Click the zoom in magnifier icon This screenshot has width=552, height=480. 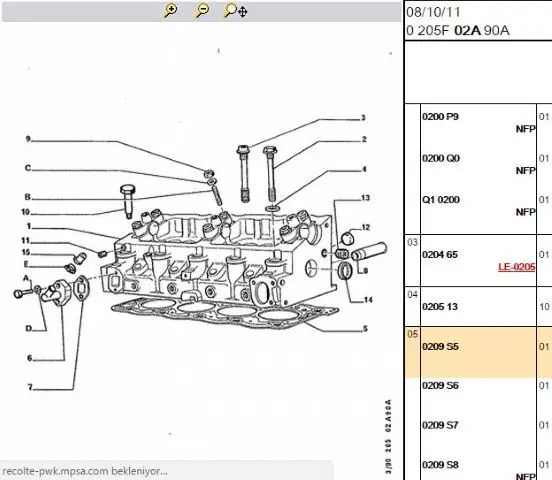pyautogui.click(x=170, y=11)
